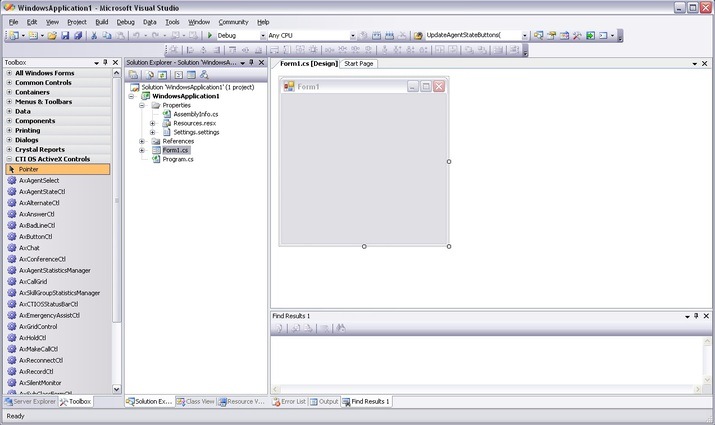Expand the References node in solution tree
Viewport: 715px width, 425px height.
click(142, 141)
